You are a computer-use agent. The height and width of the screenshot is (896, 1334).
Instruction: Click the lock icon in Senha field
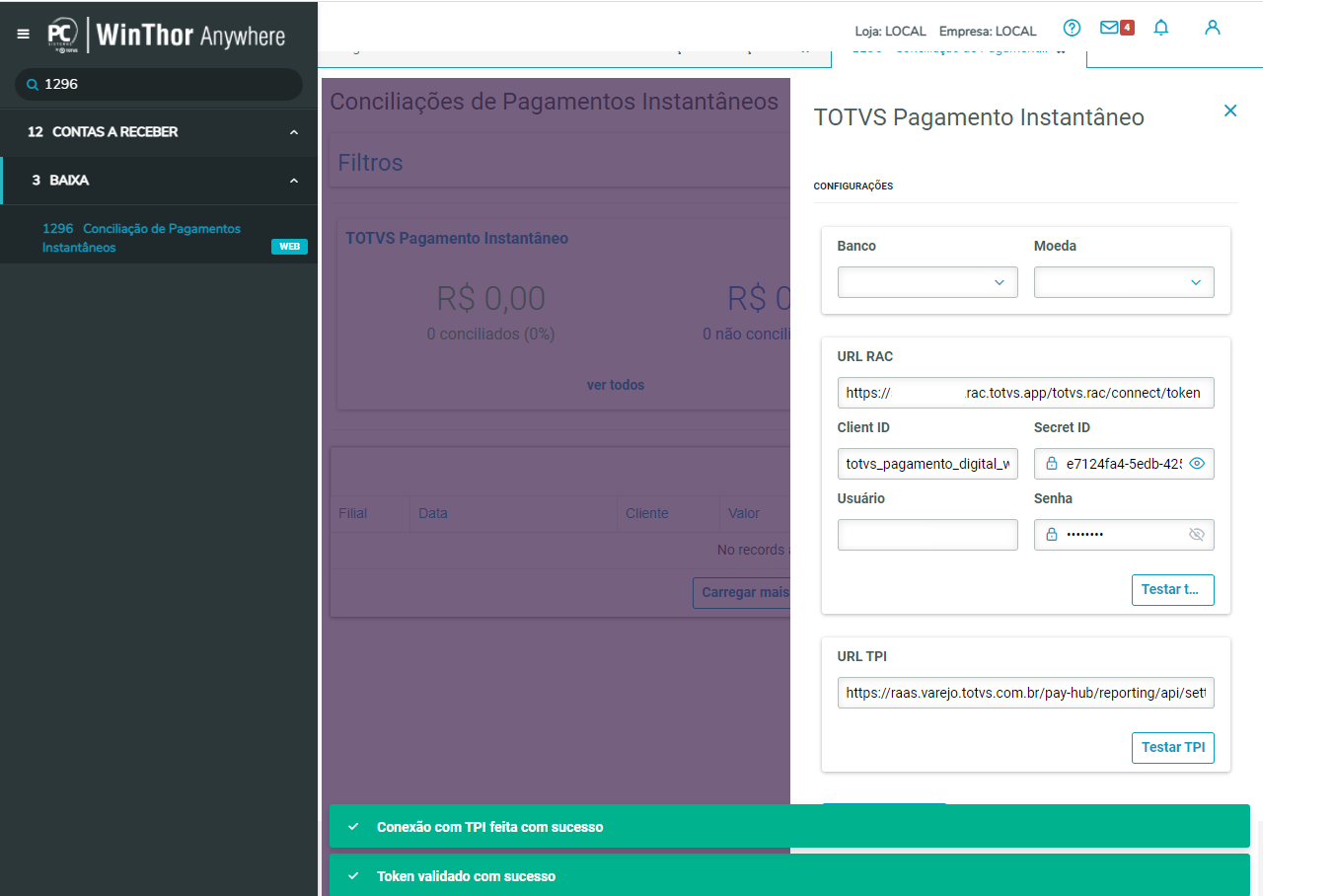click(x=1052, y=534)
